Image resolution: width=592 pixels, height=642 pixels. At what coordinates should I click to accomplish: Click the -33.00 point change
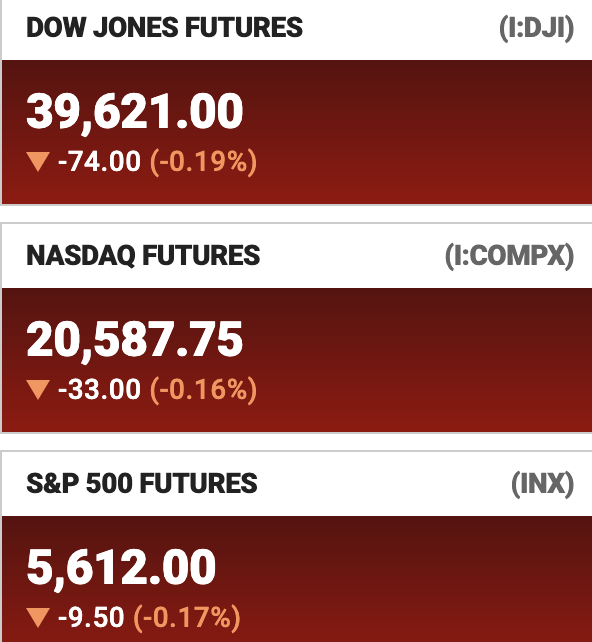tap(99, 389)
